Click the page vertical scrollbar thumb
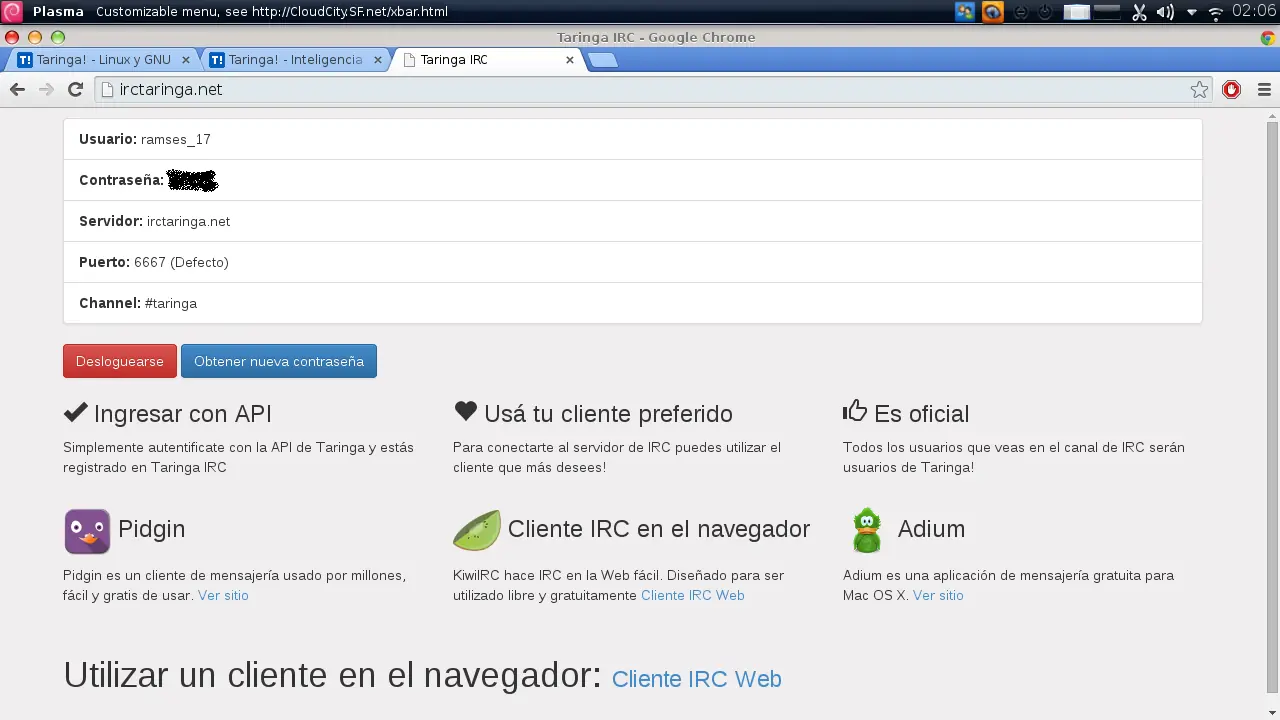1280x720 pixels. [x=1272, y=405]
